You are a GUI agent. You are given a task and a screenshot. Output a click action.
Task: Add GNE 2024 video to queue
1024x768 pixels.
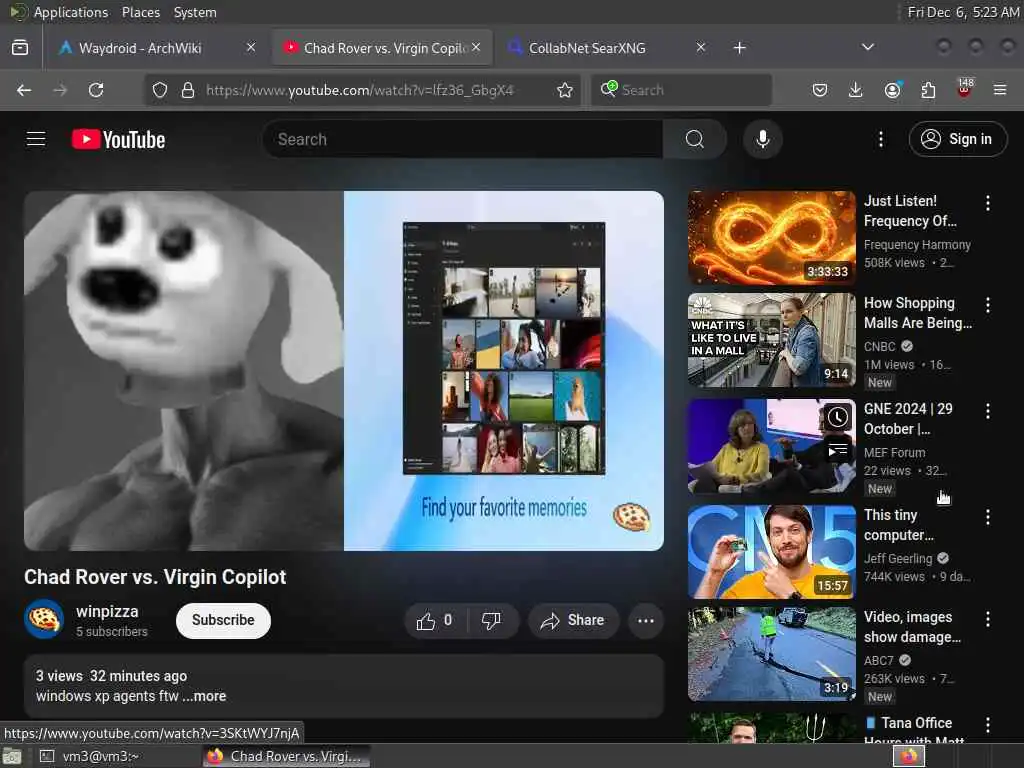coord(837,451)
